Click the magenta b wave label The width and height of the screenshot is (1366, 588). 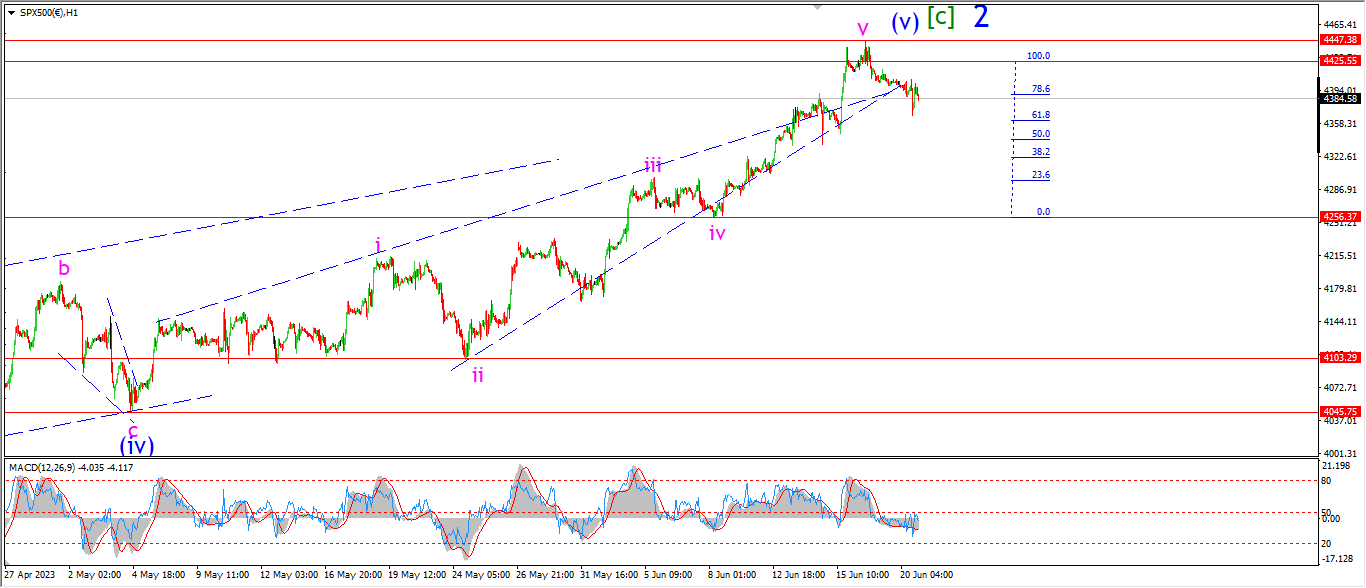point(64,268)
